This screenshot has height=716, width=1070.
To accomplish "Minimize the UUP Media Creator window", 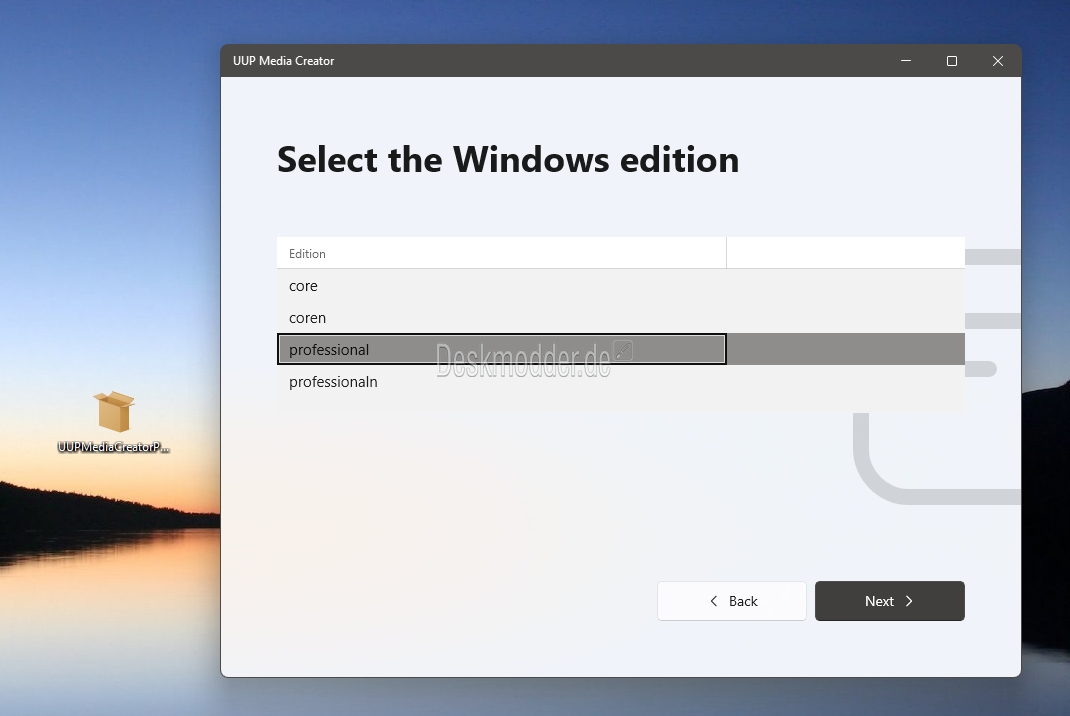I will coord(906,61).
